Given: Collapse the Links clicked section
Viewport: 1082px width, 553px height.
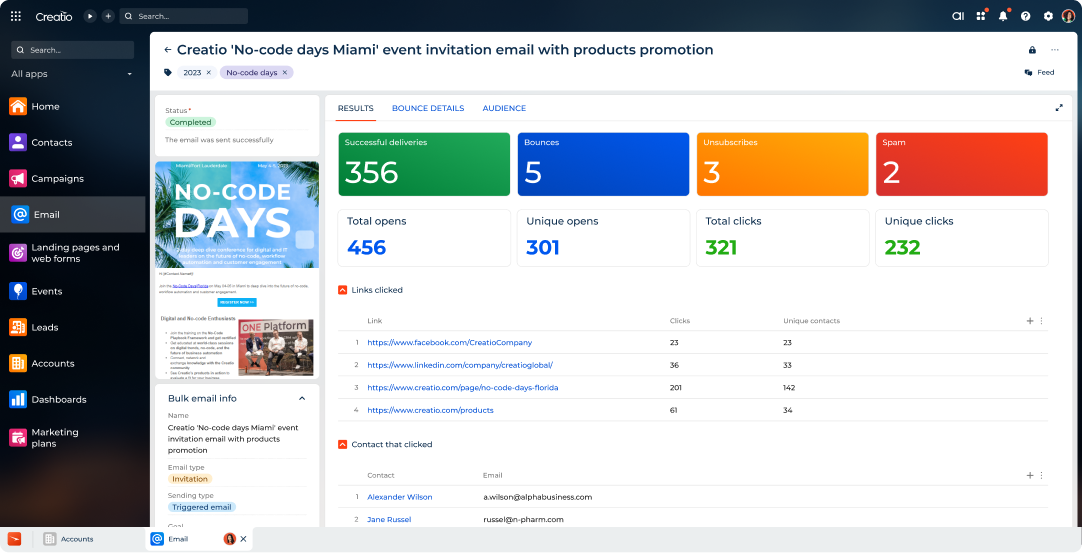Looking at the screenshot, I should point(343,290).
